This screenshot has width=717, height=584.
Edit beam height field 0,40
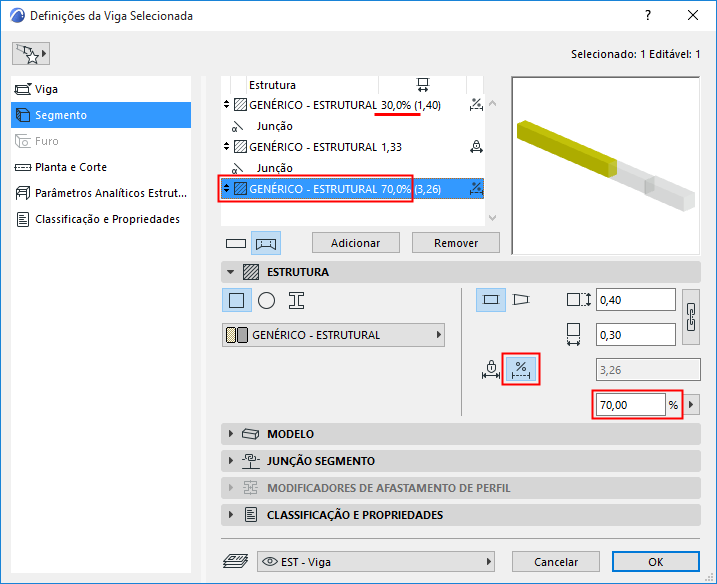coord(635,300)
